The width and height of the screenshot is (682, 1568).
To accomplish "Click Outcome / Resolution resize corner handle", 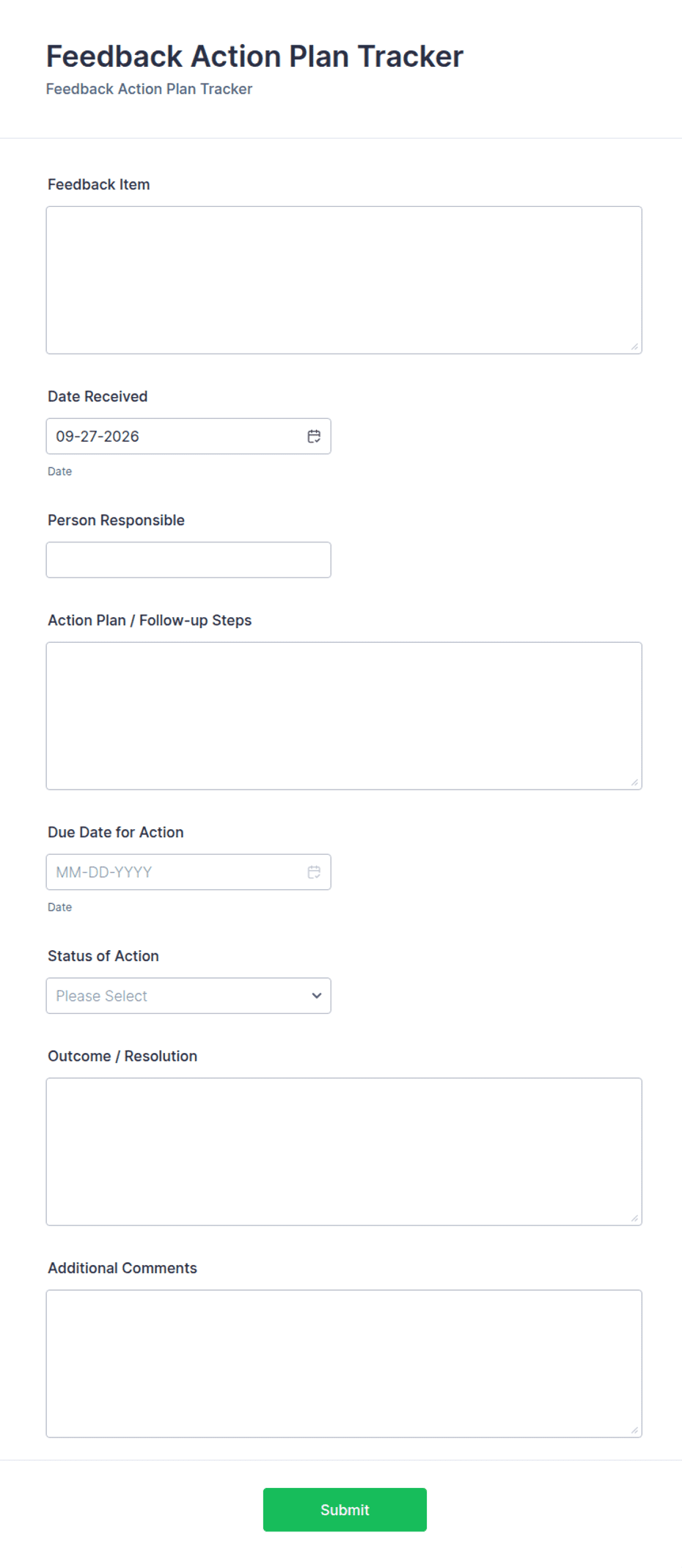I will (634, 1218).
